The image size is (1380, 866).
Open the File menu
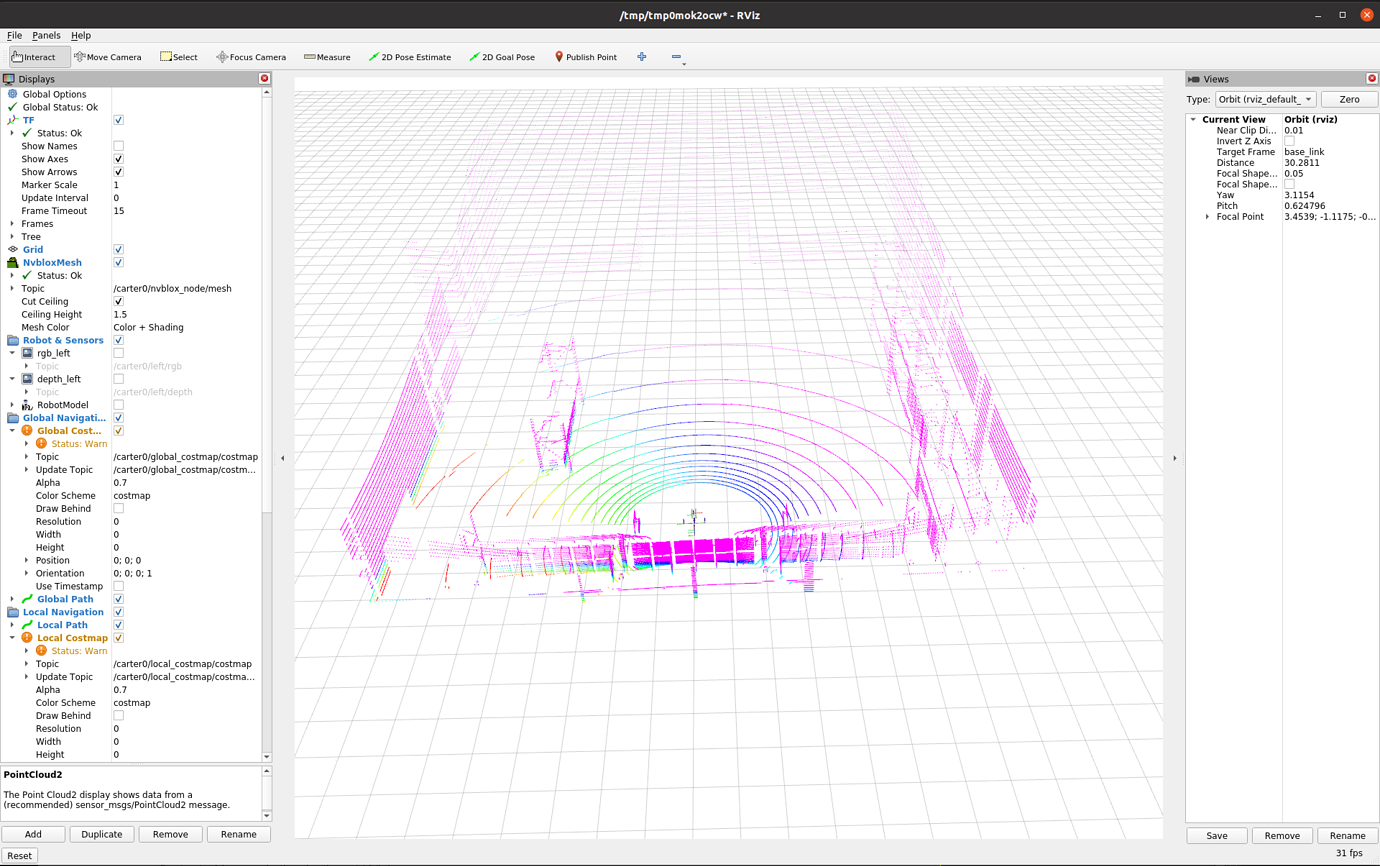point(14,35)
